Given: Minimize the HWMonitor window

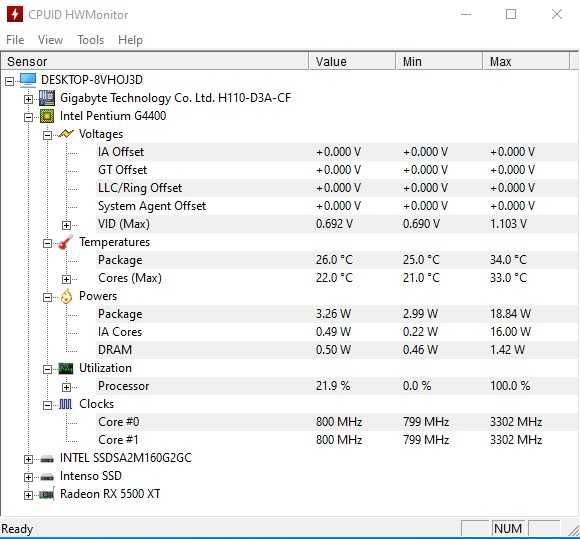Looking at the screenshot, I should (x=466, y=14).
